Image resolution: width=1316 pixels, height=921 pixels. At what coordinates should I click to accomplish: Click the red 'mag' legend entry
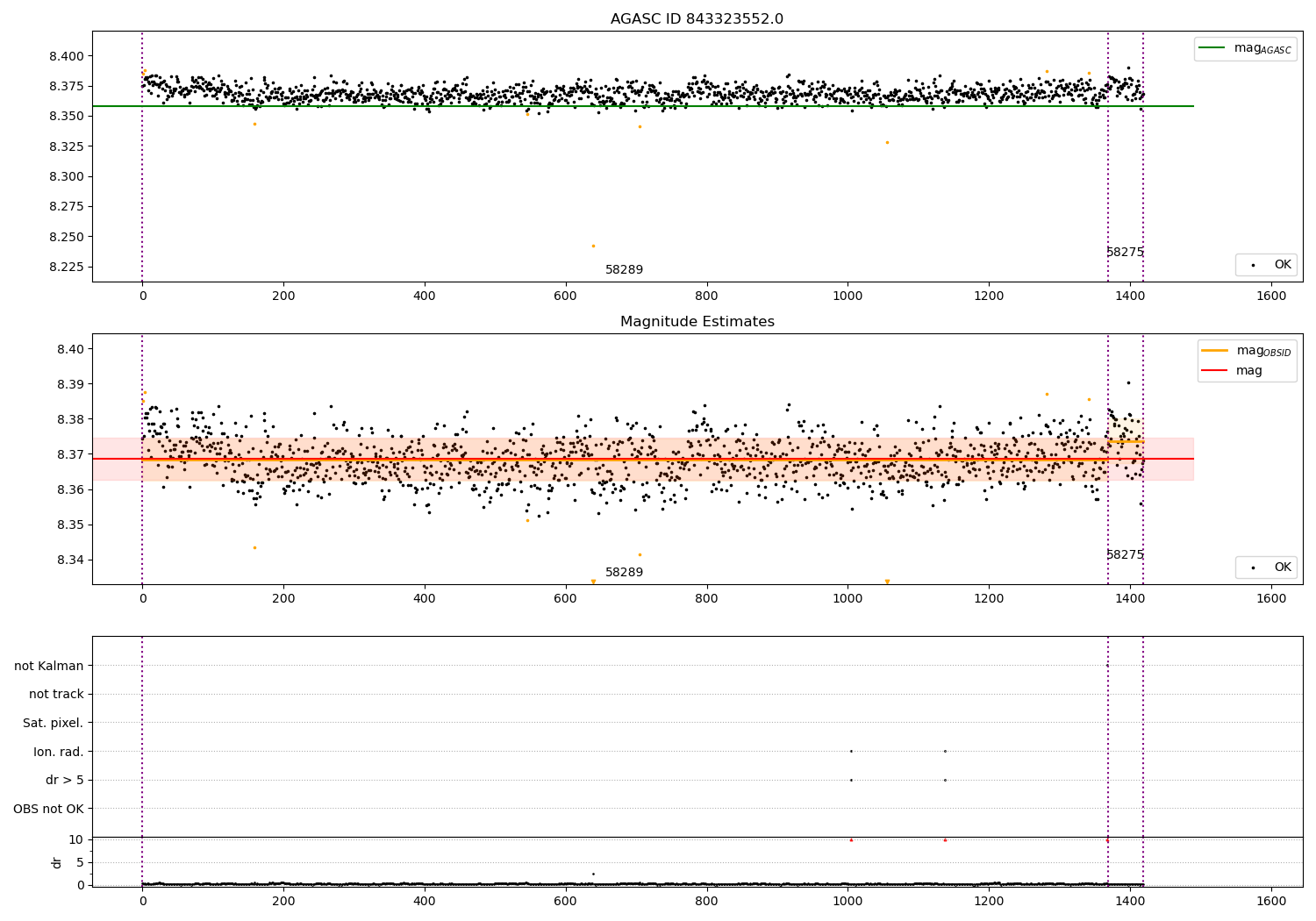[x=1233, y=371]
